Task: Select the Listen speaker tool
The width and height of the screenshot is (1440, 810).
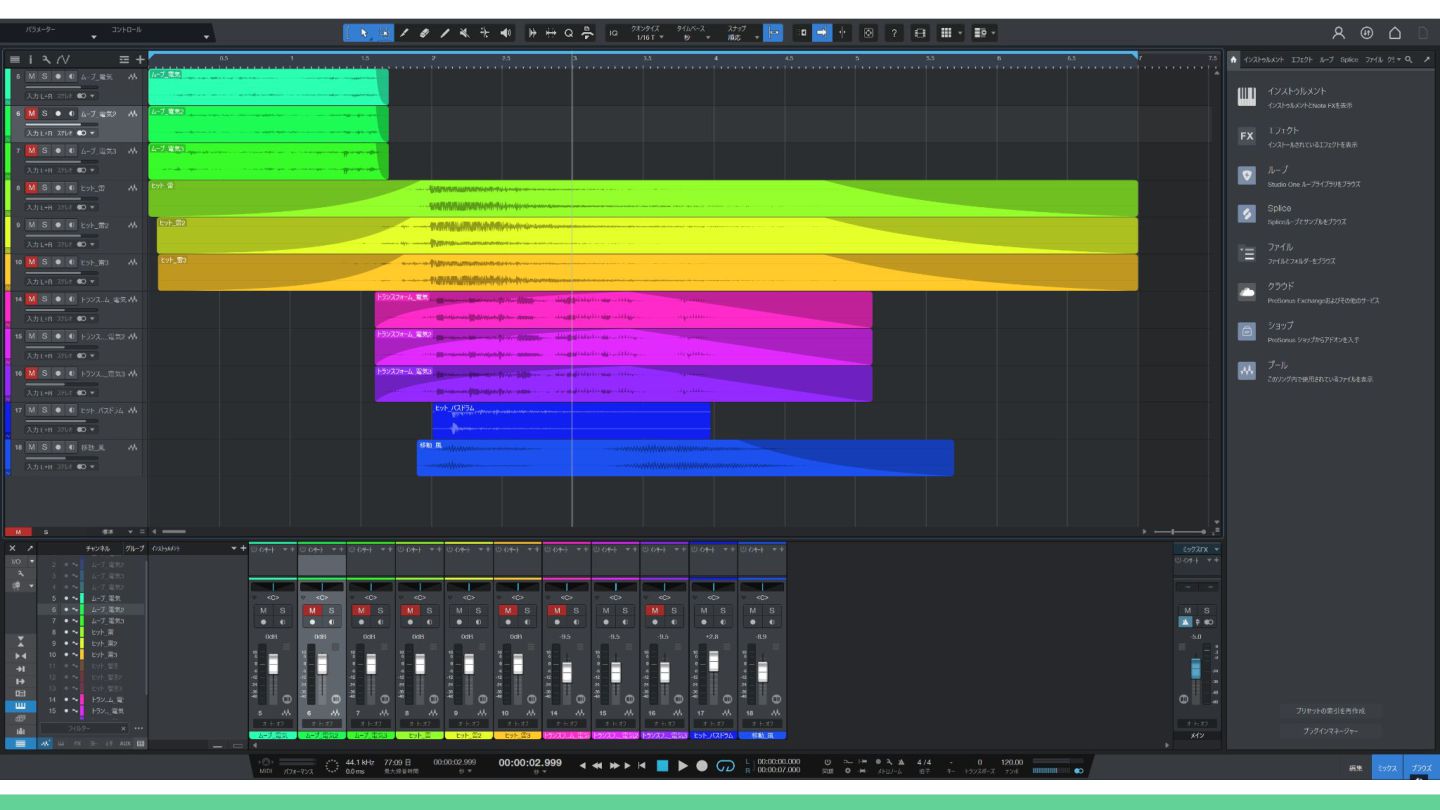Action: coord(506,33)
